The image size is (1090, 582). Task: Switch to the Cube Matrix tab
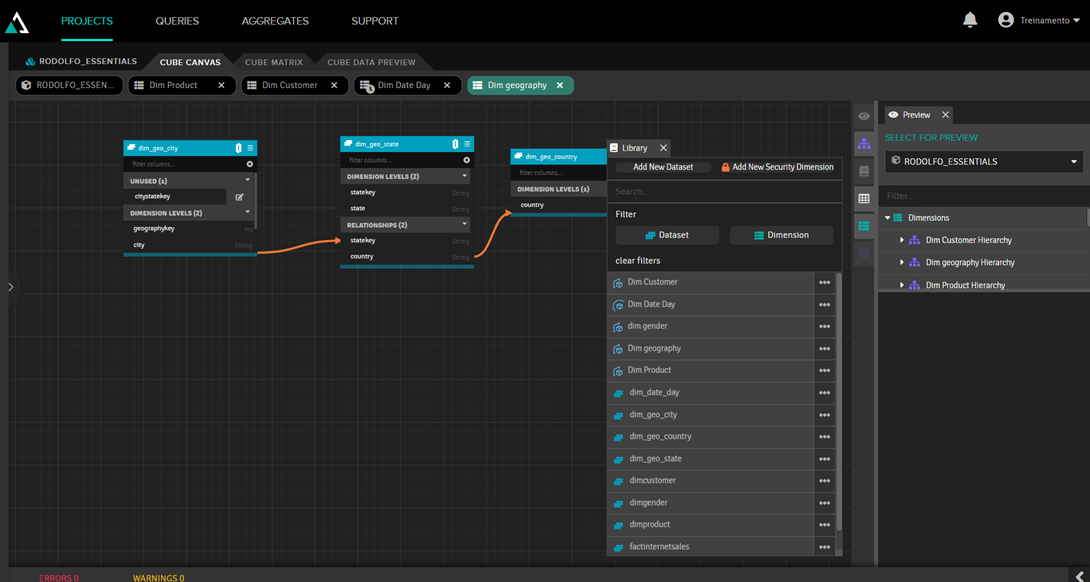point(273,62)
